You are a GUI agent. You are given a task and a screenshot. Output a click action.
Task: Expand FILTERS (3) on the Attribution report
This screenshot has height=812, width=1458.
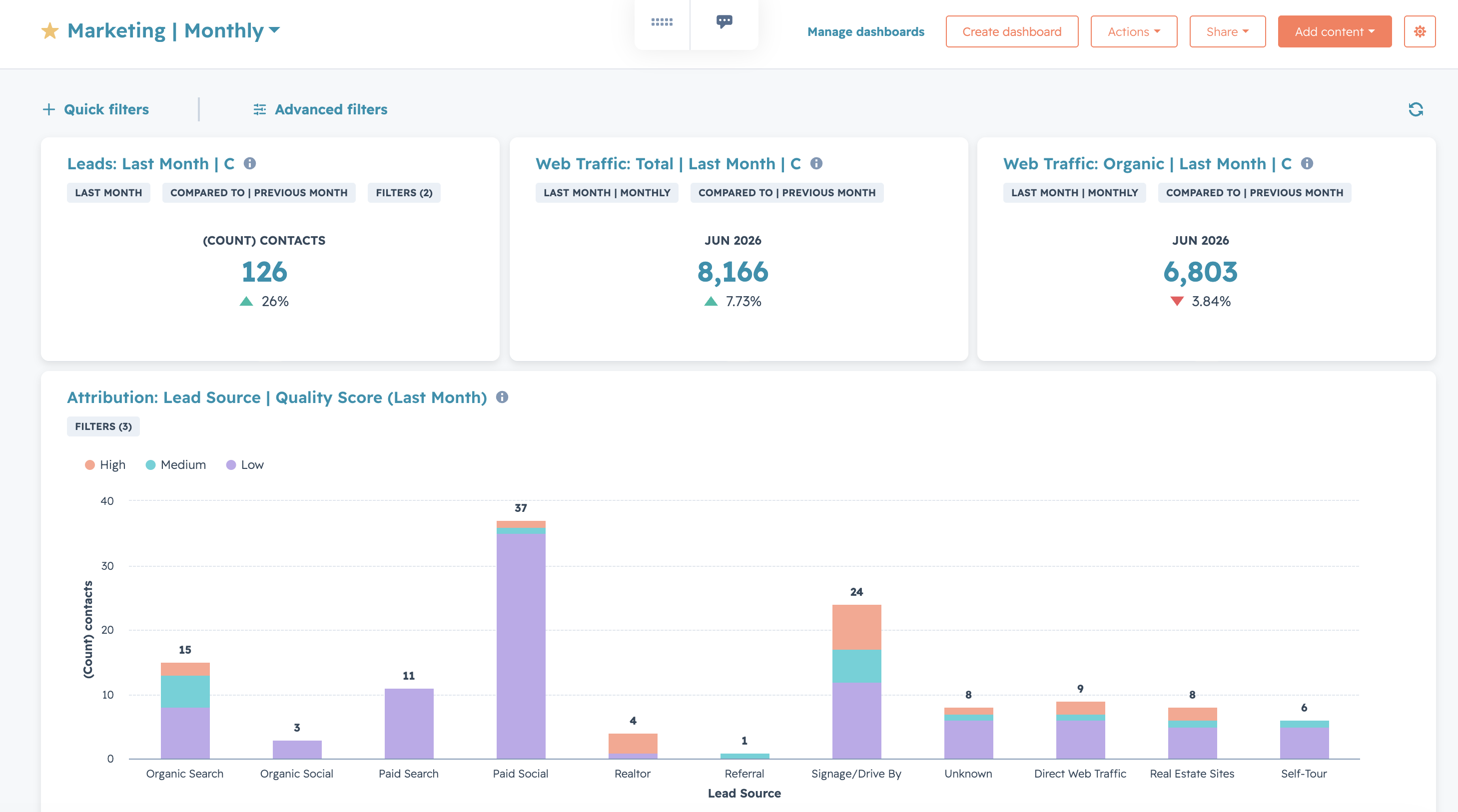coord(103,426)
